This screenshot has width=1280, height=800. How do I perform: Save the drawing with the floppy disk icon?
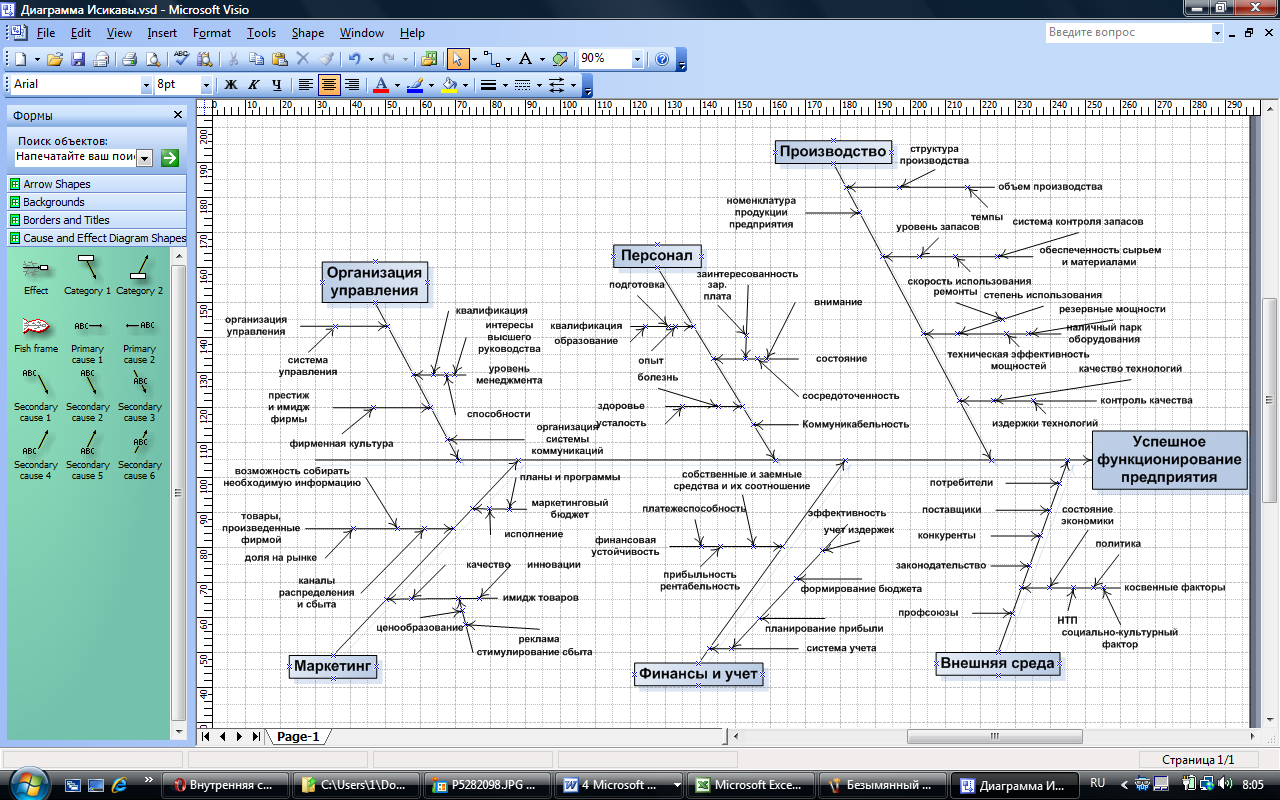coord(78,59)
